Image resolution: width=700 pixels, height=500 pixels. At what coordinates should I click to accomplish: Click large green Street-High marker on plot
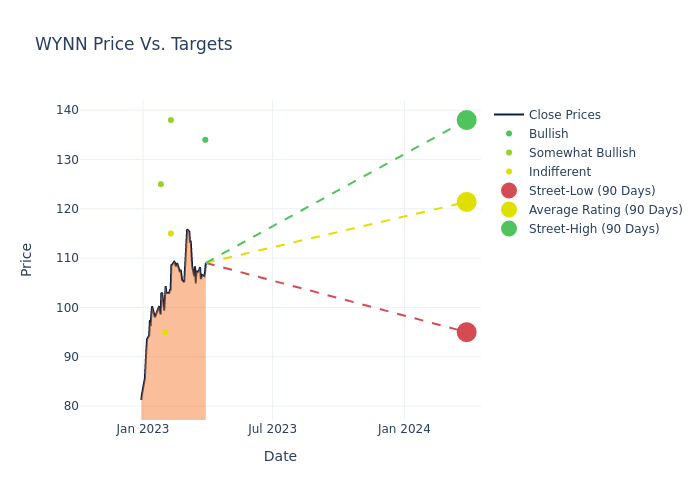pyautogui.click(x=466, y=120)
